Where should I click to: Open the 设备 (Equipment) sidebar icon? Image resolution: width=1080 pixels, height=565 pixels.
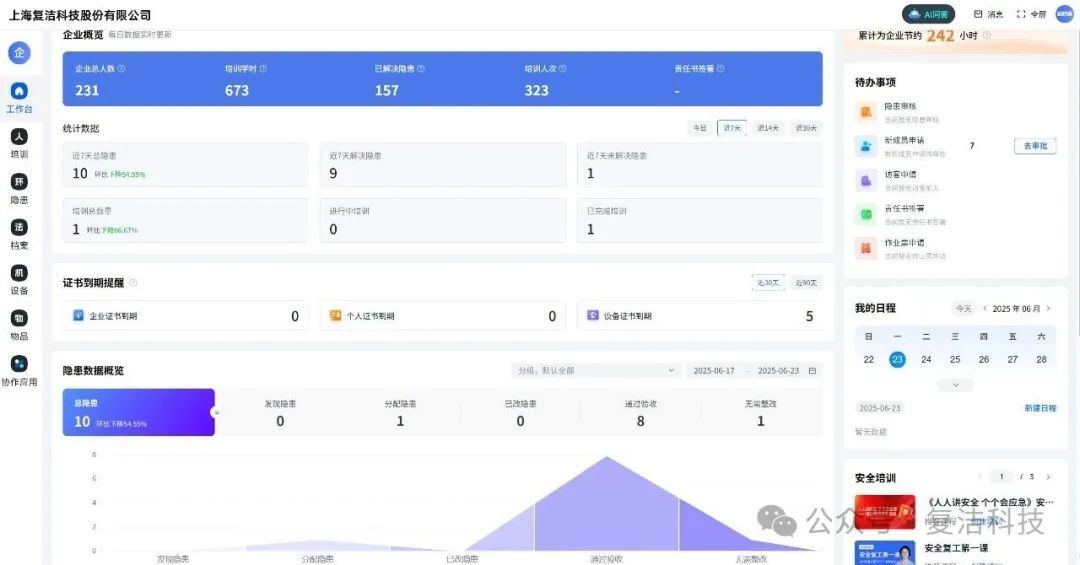pyautogui.click(x=19, y=273)
